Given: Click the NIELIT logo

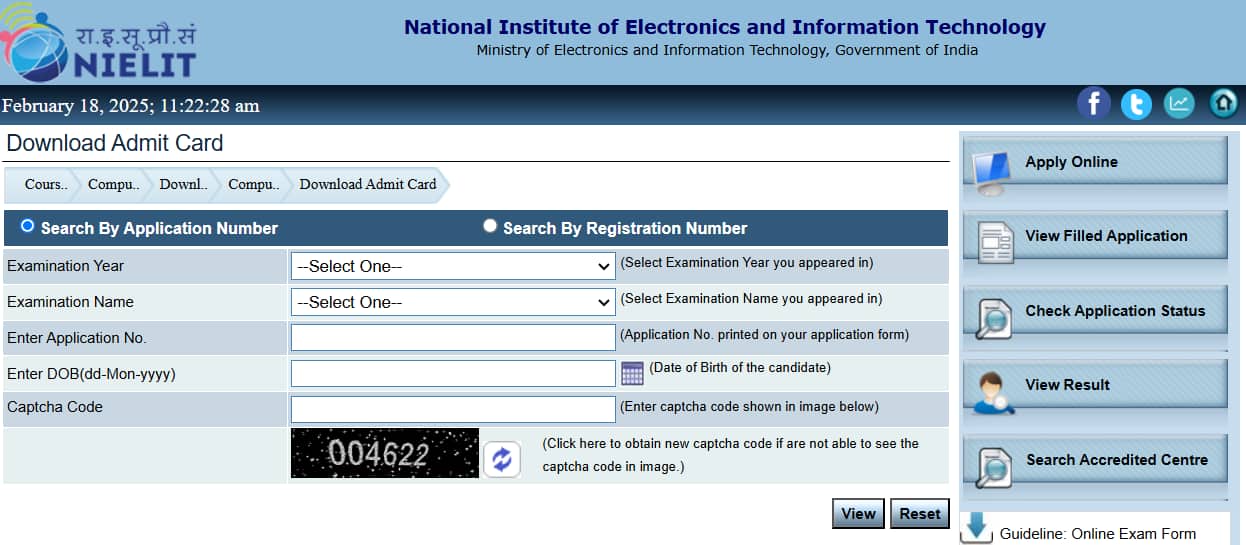Looking at the screenshot, I should pyautogui.click(x=99, y=41).
